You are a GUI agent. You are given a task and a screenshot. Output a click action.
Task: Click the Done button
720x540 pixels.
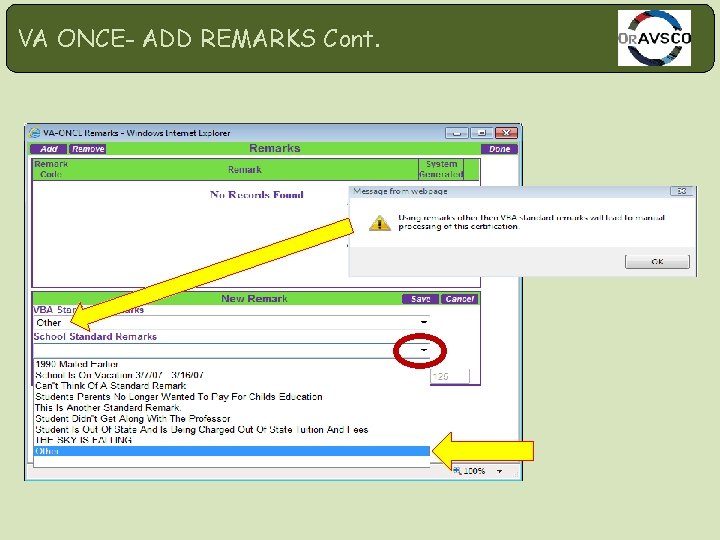(x=499, y=149)
